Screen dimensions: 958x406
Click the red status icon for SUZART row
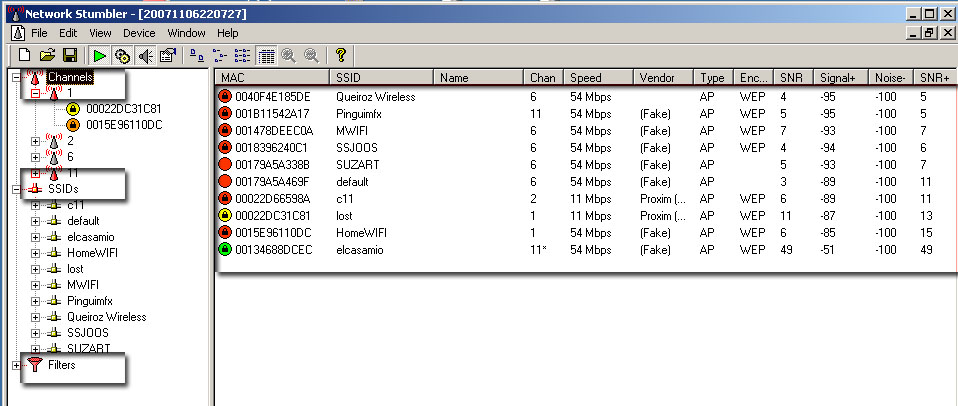(x=224, y=164)
